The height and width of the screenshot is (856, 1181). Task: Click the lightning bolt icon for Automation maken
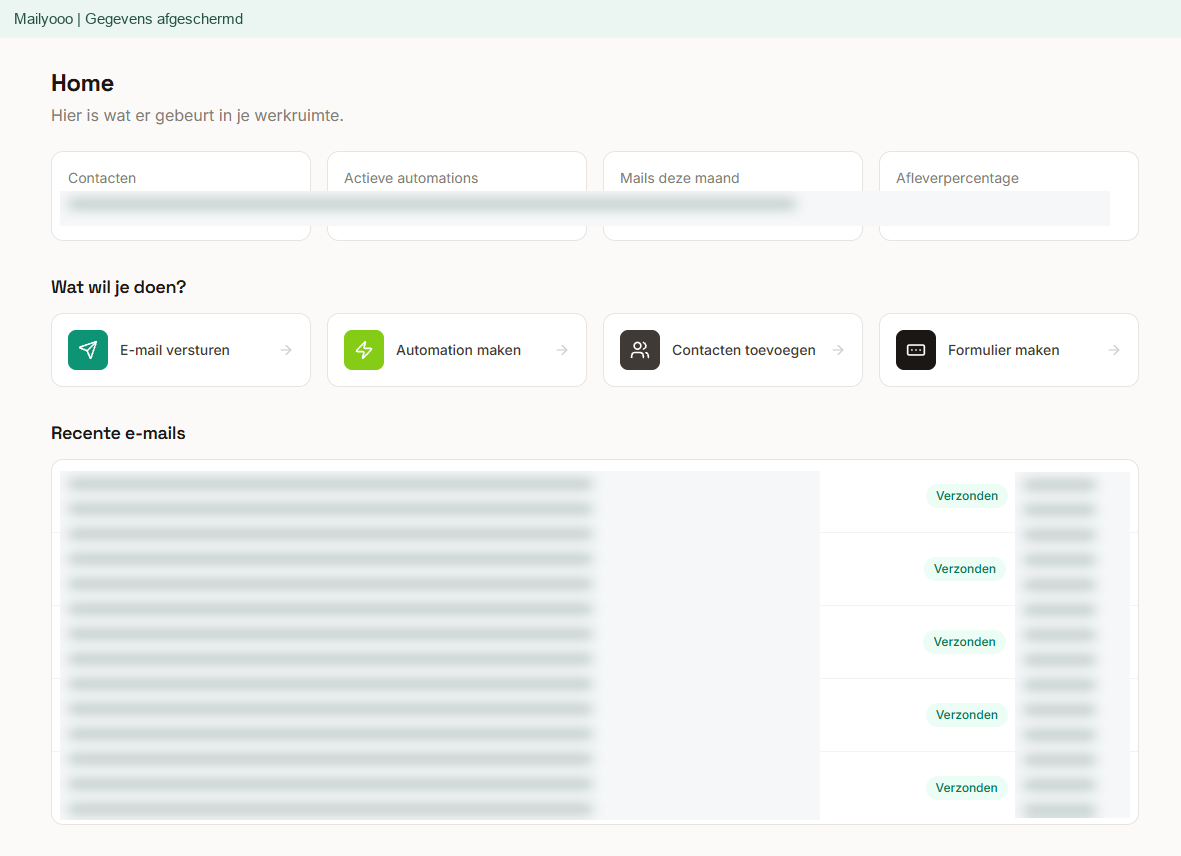point(364,350)
